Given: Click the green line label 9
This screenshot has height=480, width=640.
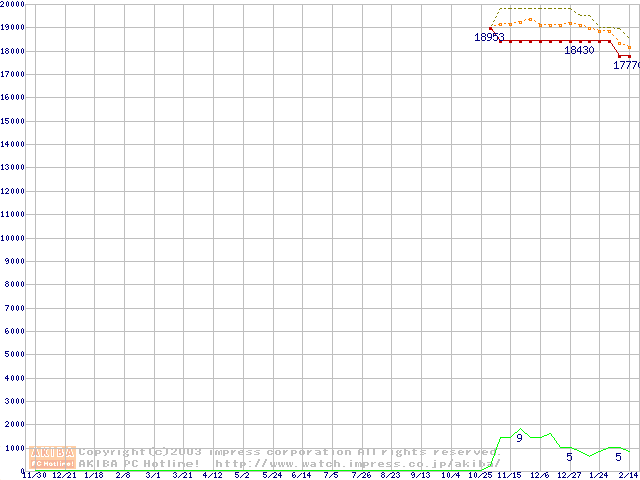Looking at the screenshot, I should pyautogui.click(x=519, y=438).
